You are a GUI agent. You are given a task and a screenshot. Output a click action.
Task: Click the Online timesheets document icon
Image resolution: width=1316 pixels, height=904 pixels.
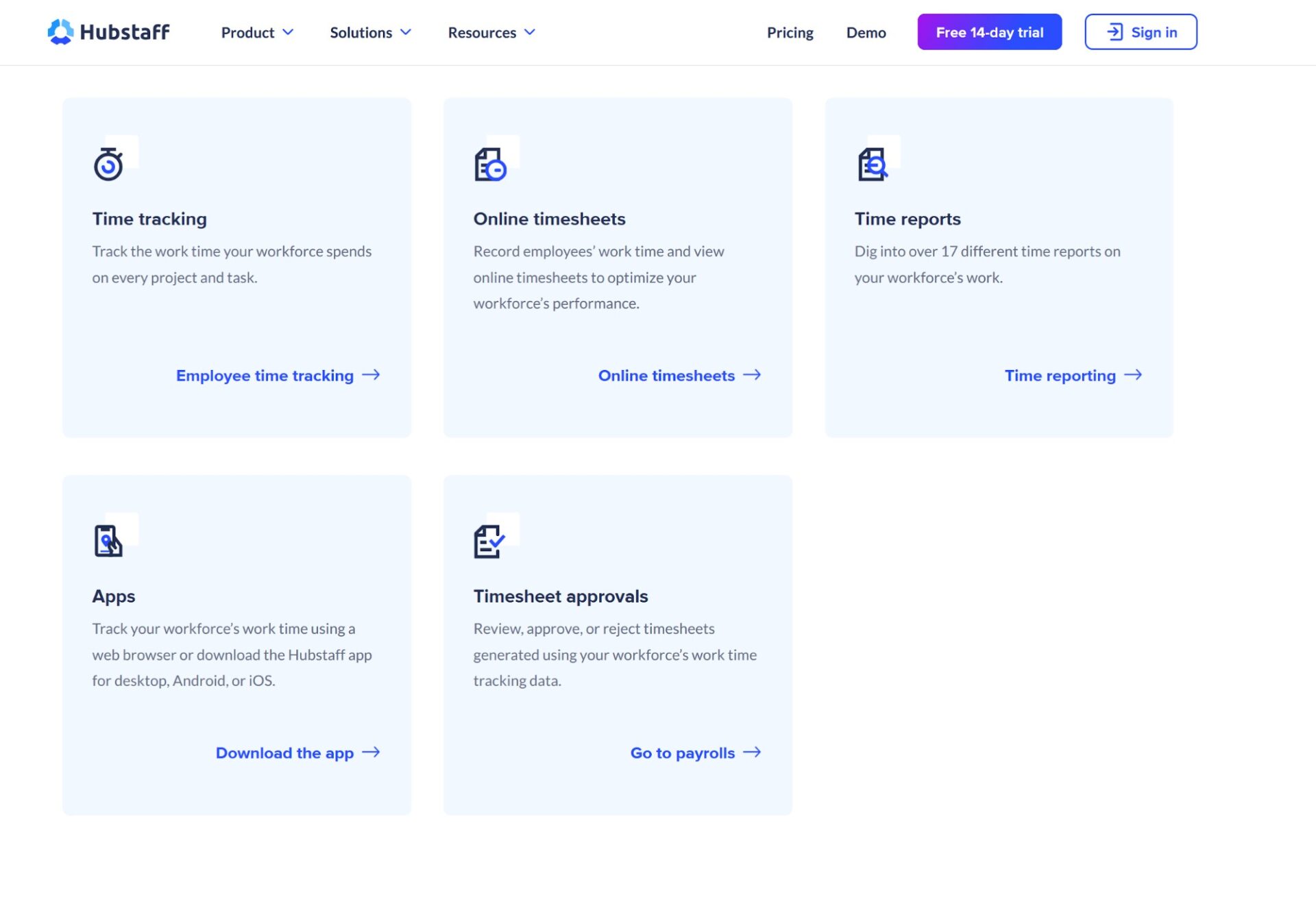tap(489, 164)
